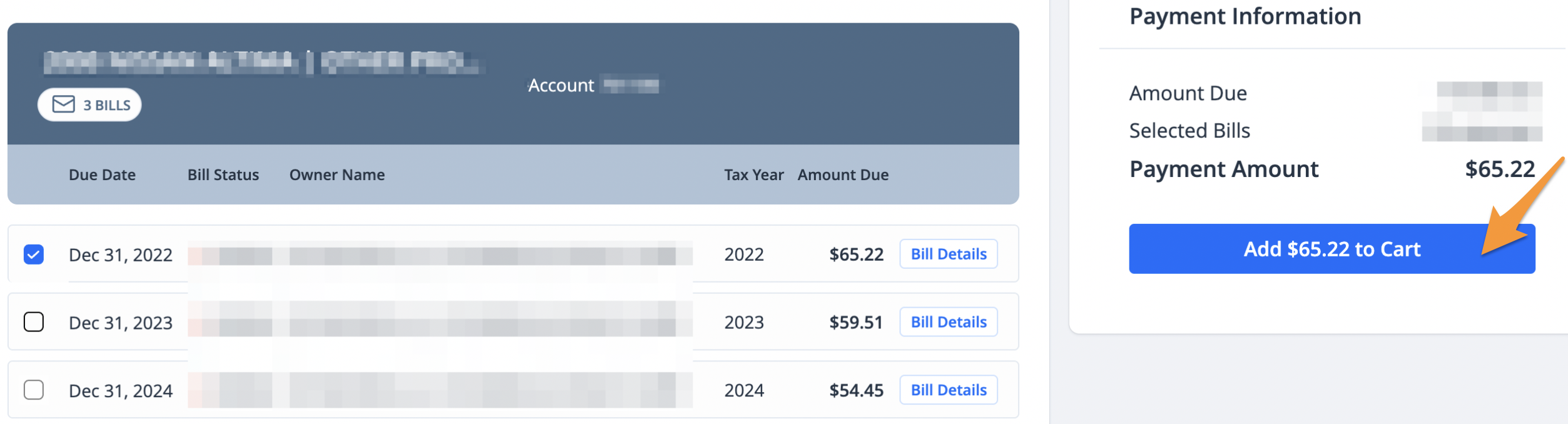1568x424 pixels.
Task: Select the Dec 31, 2023 bill checkbox
Action: coord(34,322)
